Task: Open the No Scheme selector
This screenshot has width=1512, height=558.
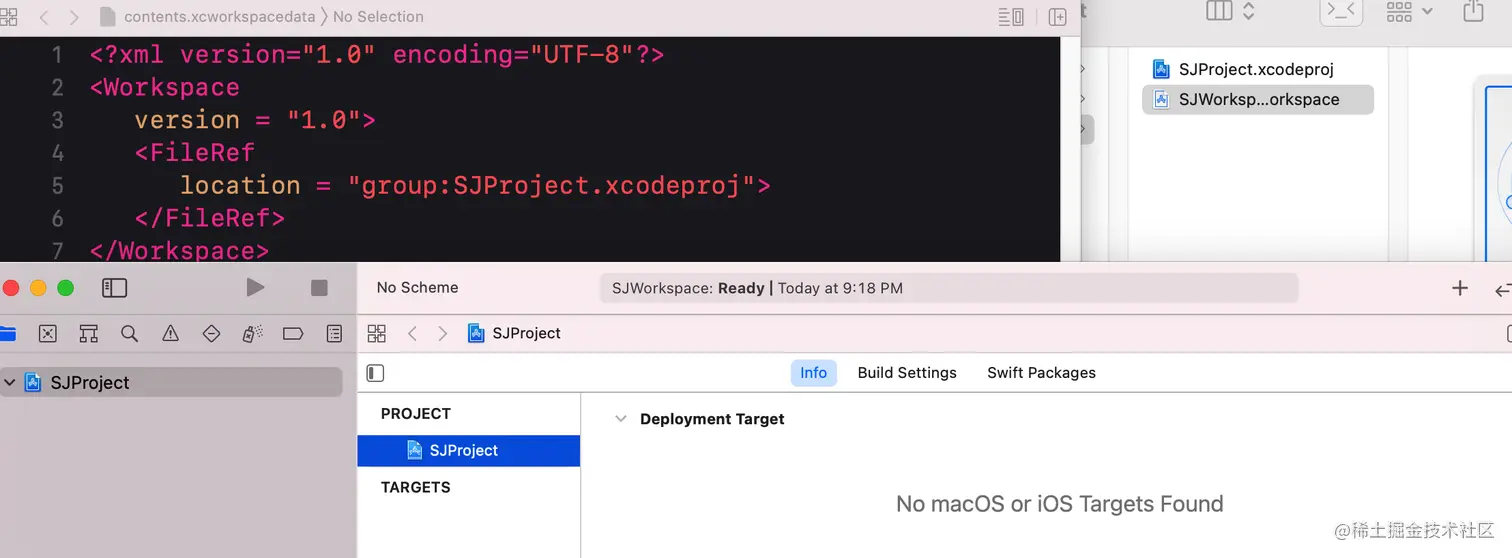Action: [417, 288]
